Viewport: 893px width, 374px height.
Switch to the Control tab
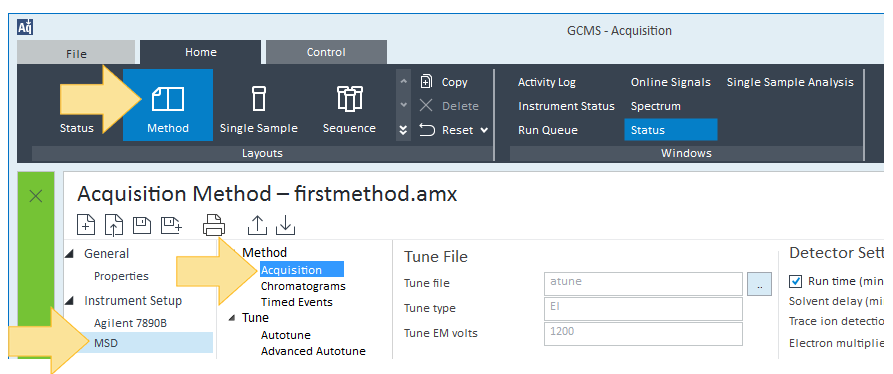tap(326, 52)
